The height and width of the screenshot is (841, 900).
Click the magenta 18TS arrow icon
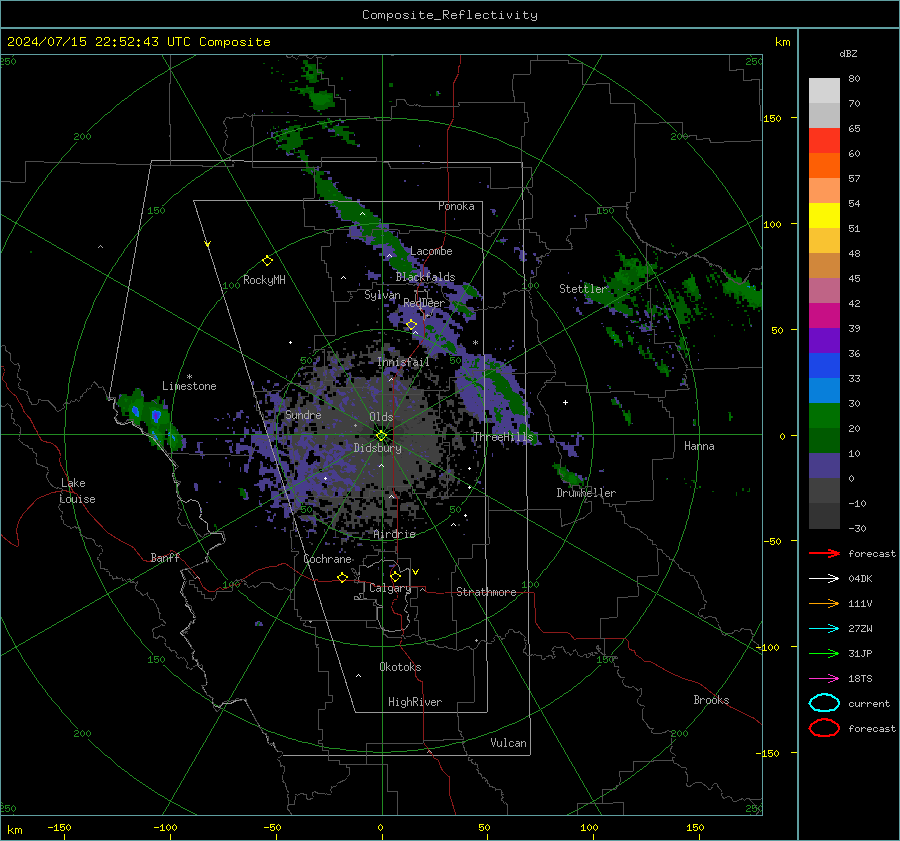click(x=824, y=679)
